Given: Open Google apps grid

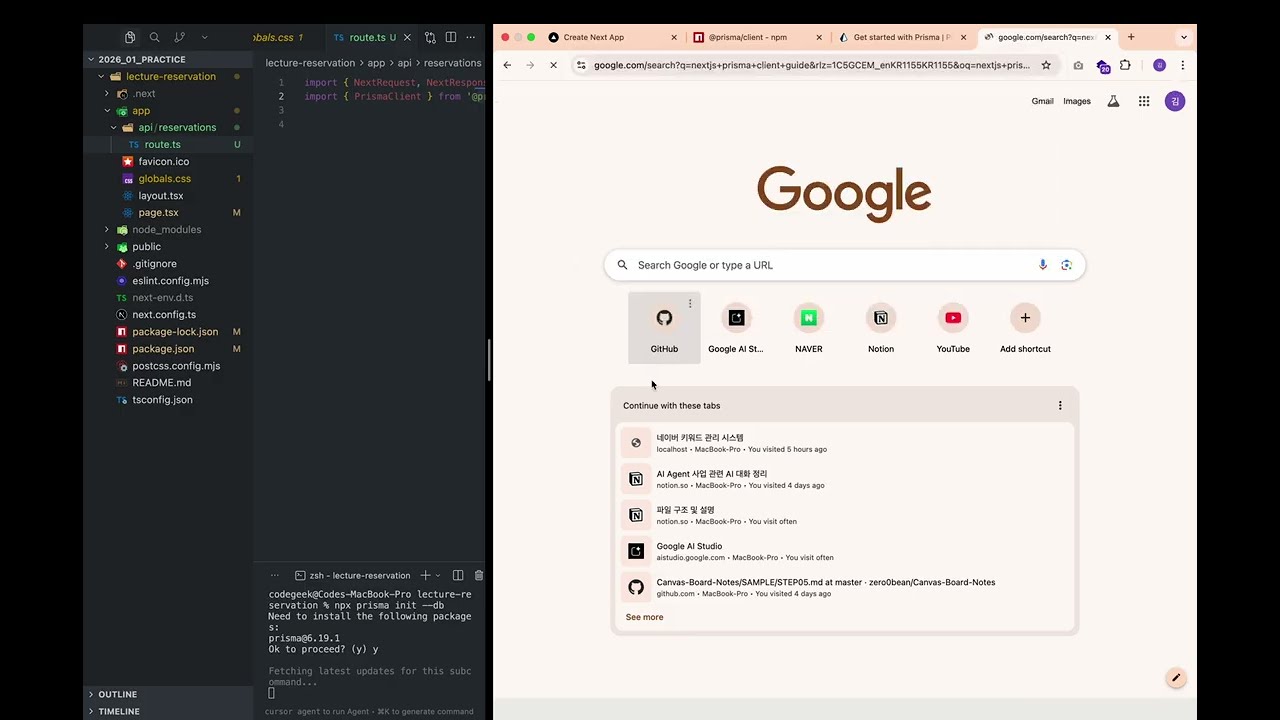Looking at the screenshot, I should tap(1144, 101).
